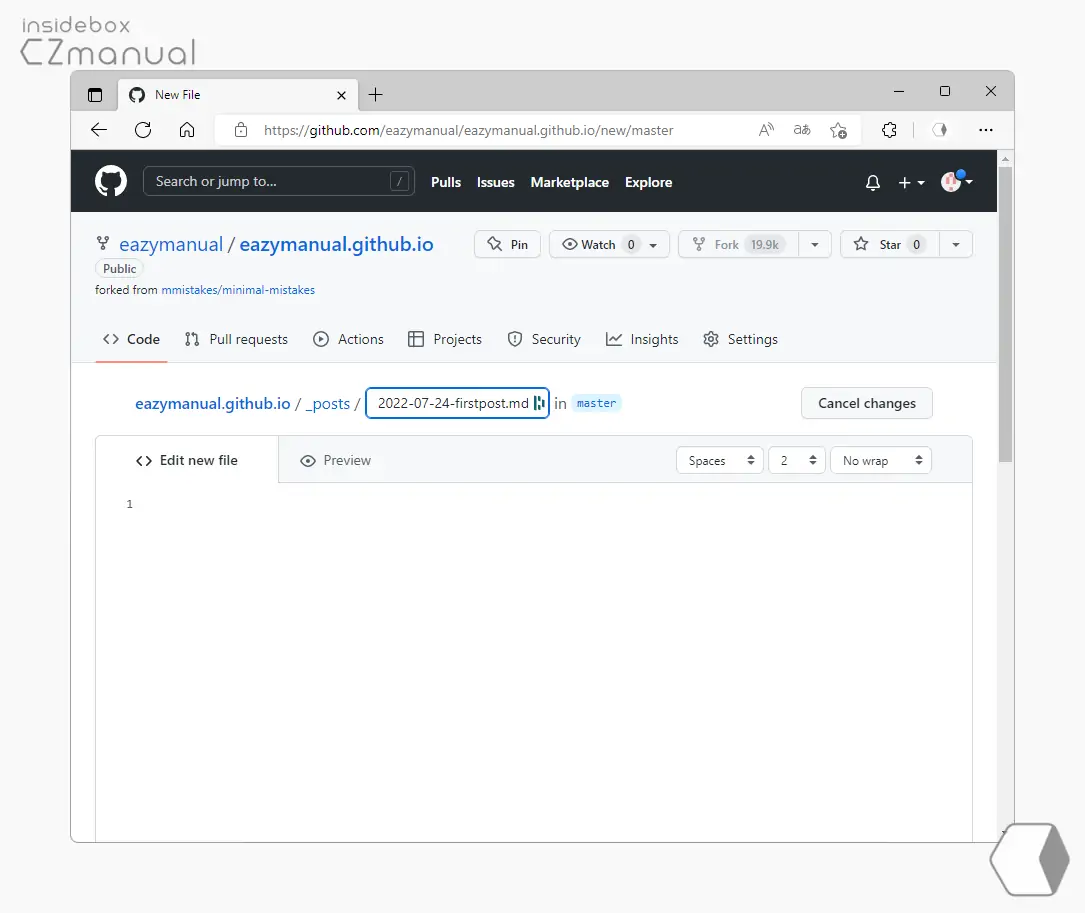This screenshot has width=1085, height=913.
Task: Select the New File browser tab
Action: [238, 95]
